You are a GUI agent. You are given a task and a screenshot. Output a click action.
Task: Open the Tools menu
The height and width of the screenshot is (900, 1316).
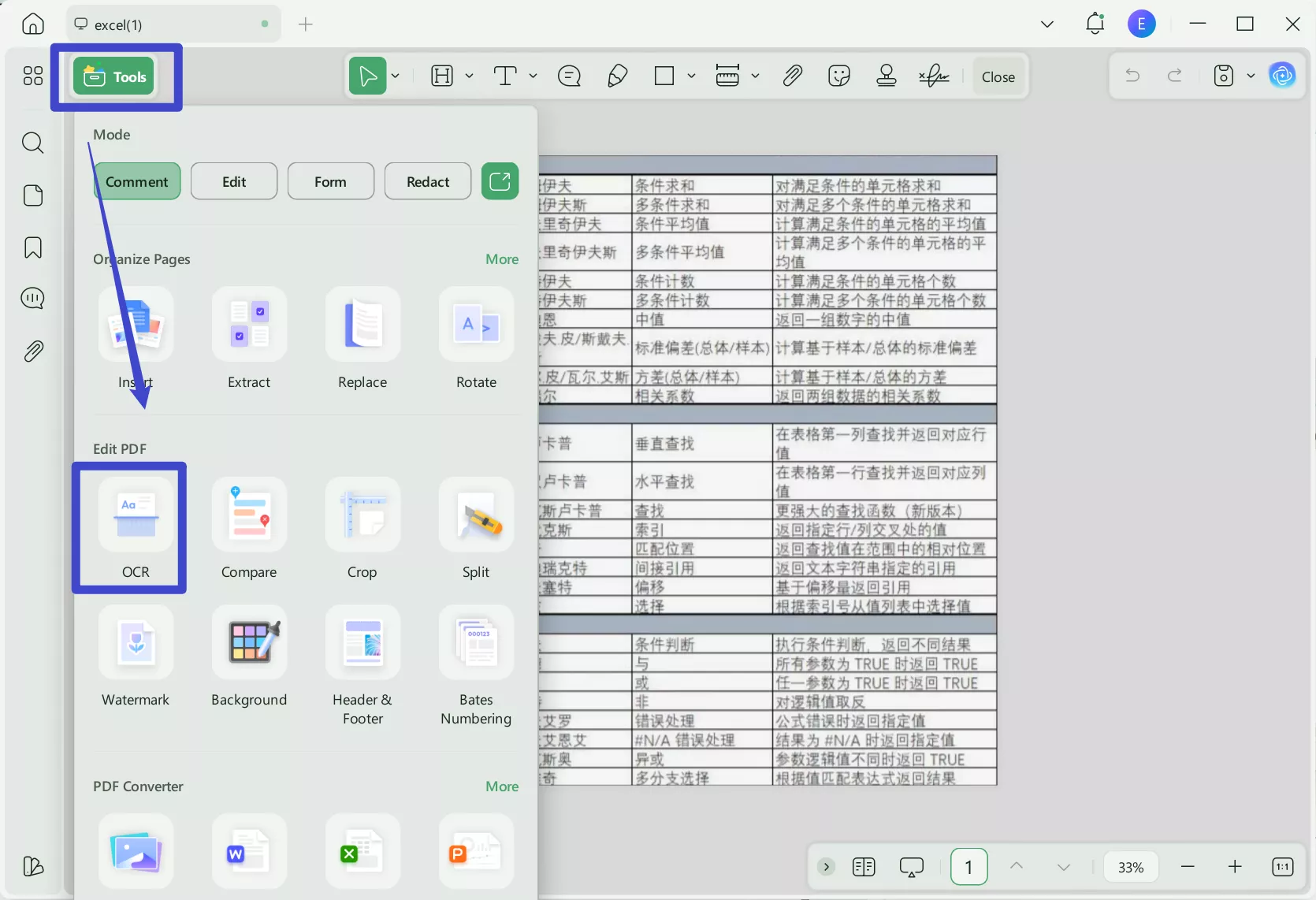click(x=115, y=76)
